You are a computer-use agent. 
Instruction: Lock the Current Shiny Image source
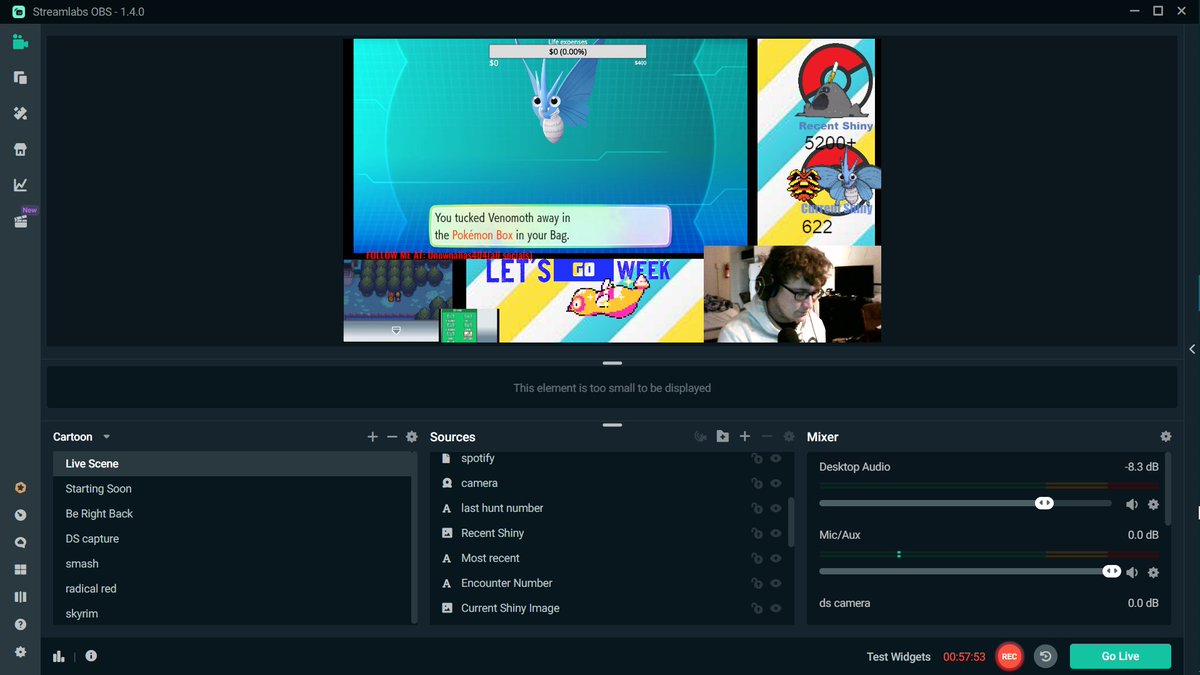pyautogui.click(x=757, y=608)
